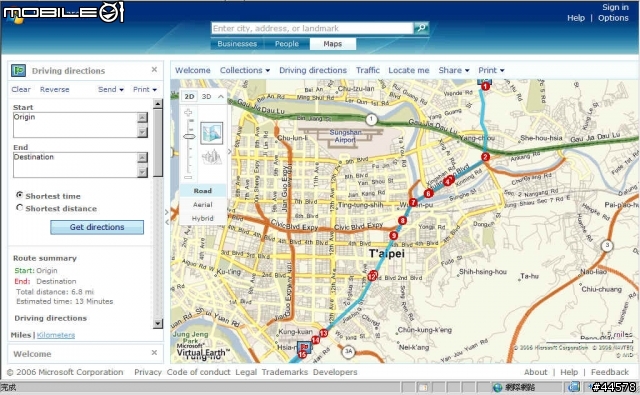Click route waypoint marker 8
This screenshot has width=640, height=395.
coord(402,221)
